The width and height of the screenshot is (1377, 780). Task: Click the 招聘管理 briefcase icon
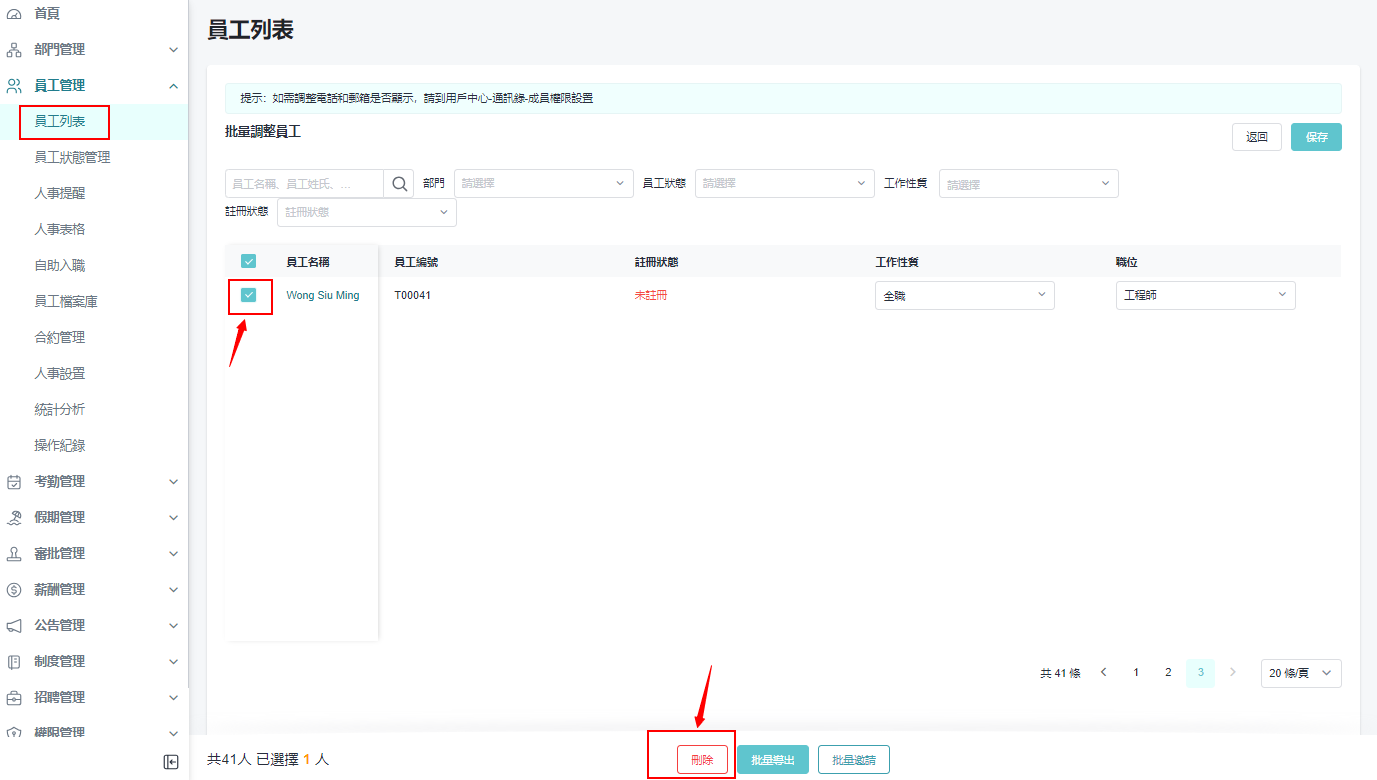click(x=14, y=698)
